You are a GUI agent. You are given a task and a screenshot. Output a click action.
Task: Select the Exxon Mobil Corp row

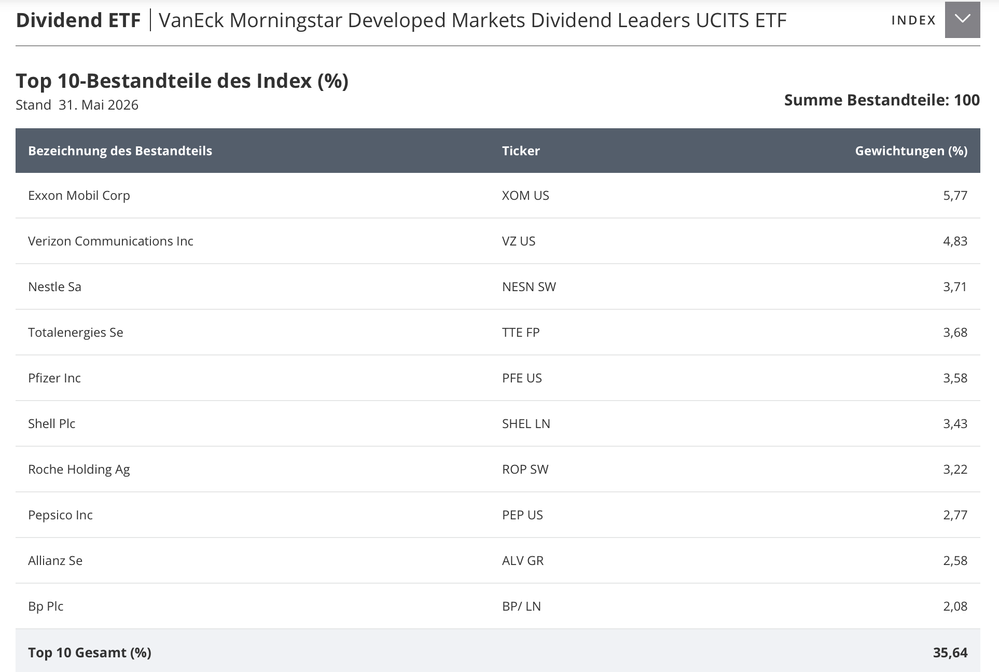[x=498, y=196]
